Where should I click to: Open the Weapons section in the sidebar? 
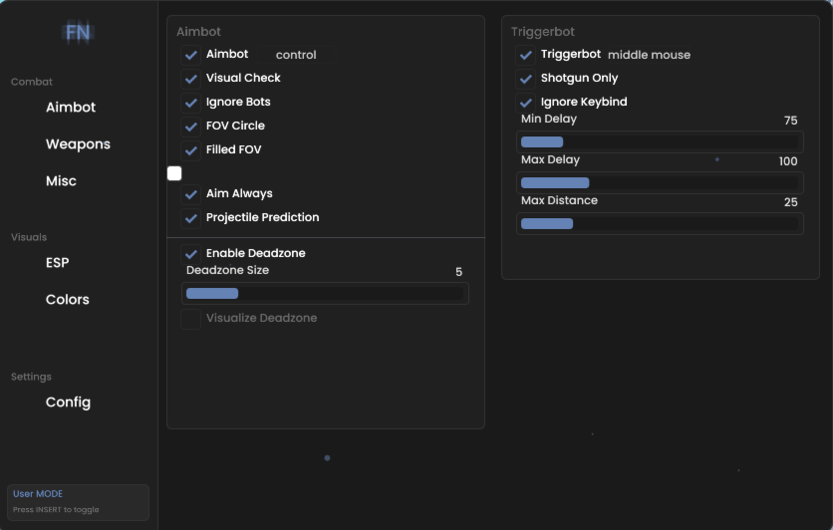tap(78, 144)
